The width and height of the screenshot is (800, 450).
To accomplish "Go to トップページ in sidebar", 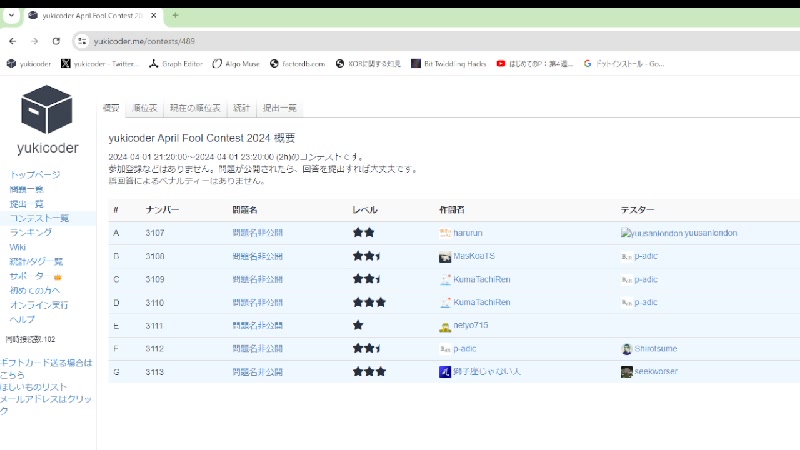I will pos(35,174).
